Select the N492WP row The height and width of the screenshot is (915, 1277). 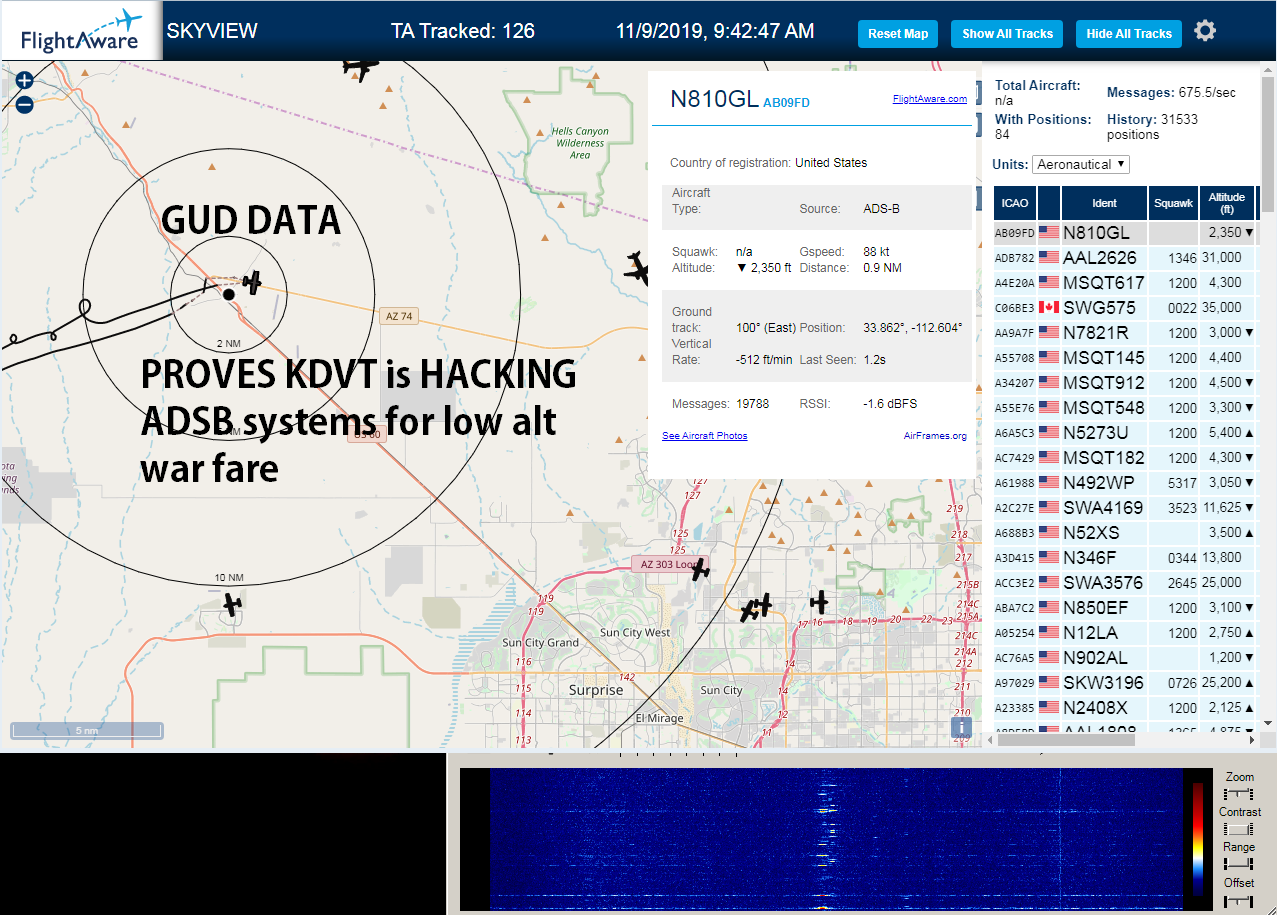click(x=1125, y=483)
